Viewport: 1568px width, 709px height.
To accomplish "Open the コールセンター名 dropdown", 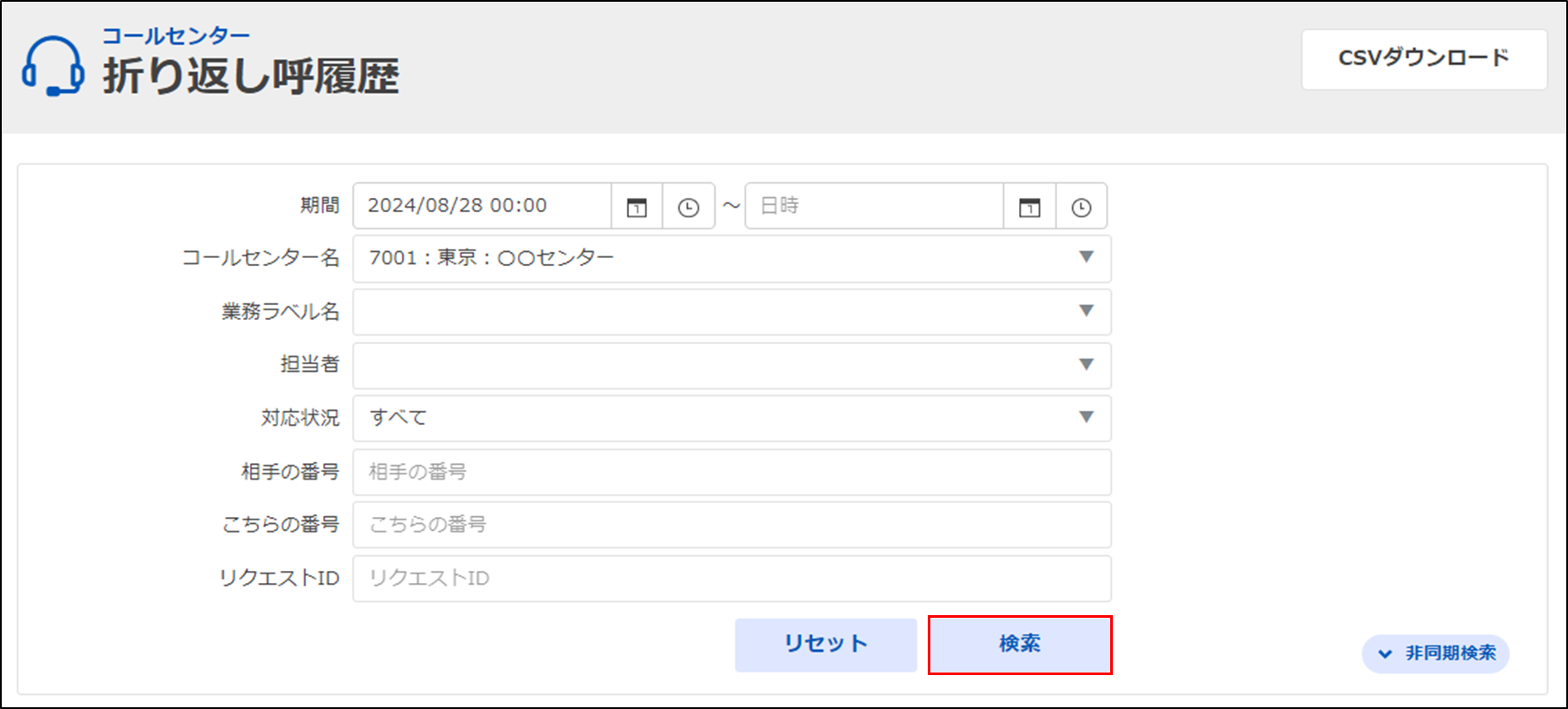I will pyautogui.click(x=731, y=258).
